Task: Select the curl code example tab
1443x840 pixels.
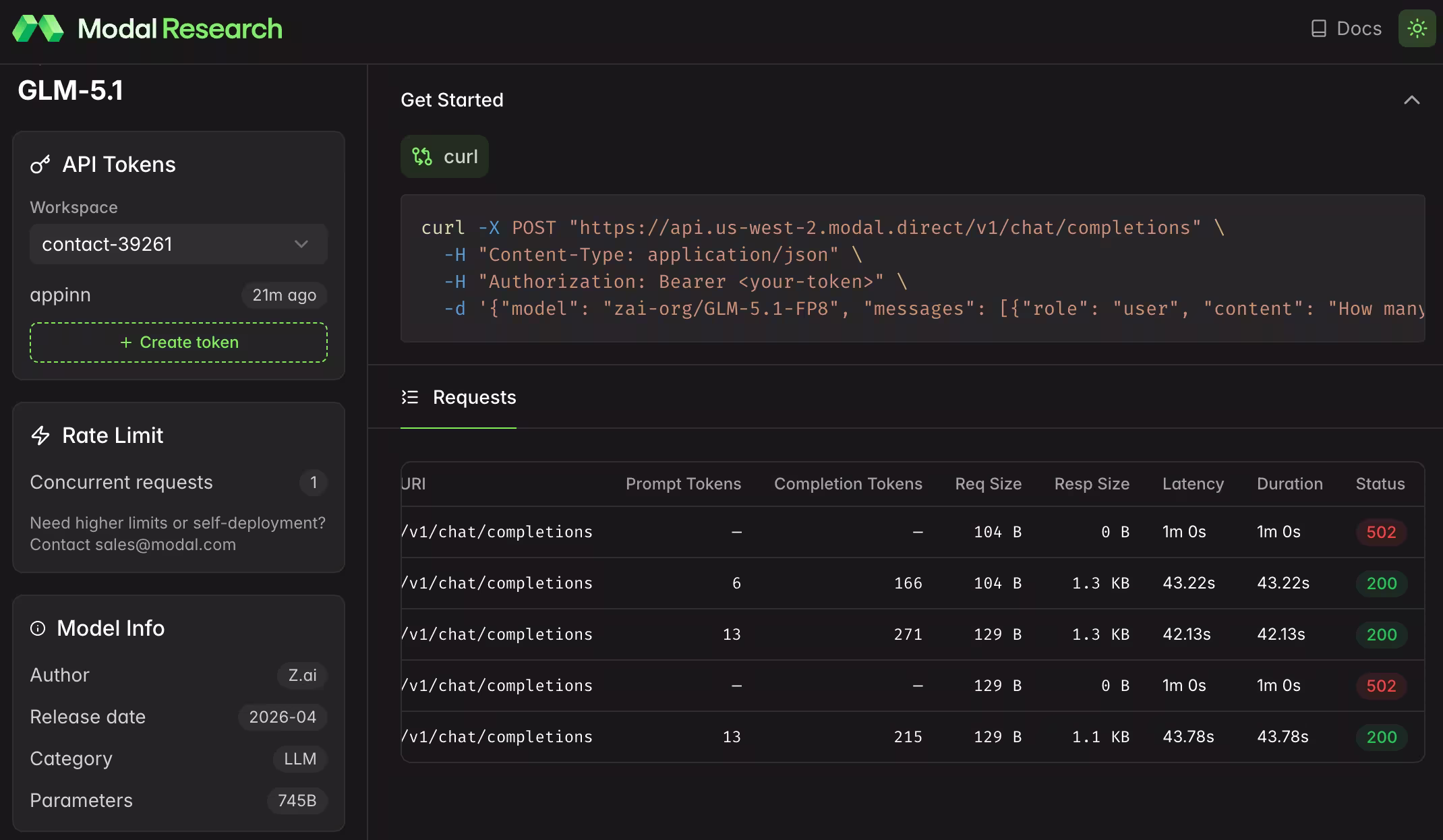Action: [x=445, y=156]
